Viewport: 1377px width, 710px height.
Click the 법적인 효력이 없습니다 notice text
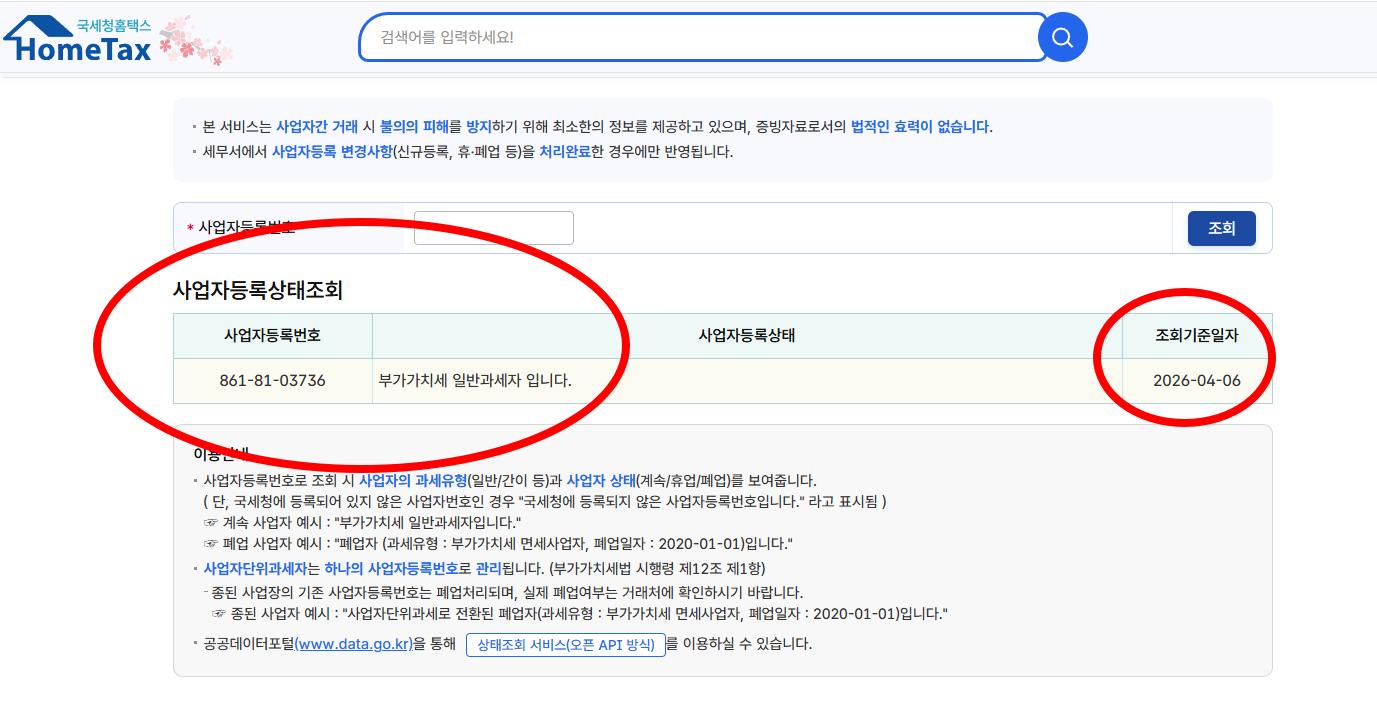pyautogui.click(x=919, y=127)
